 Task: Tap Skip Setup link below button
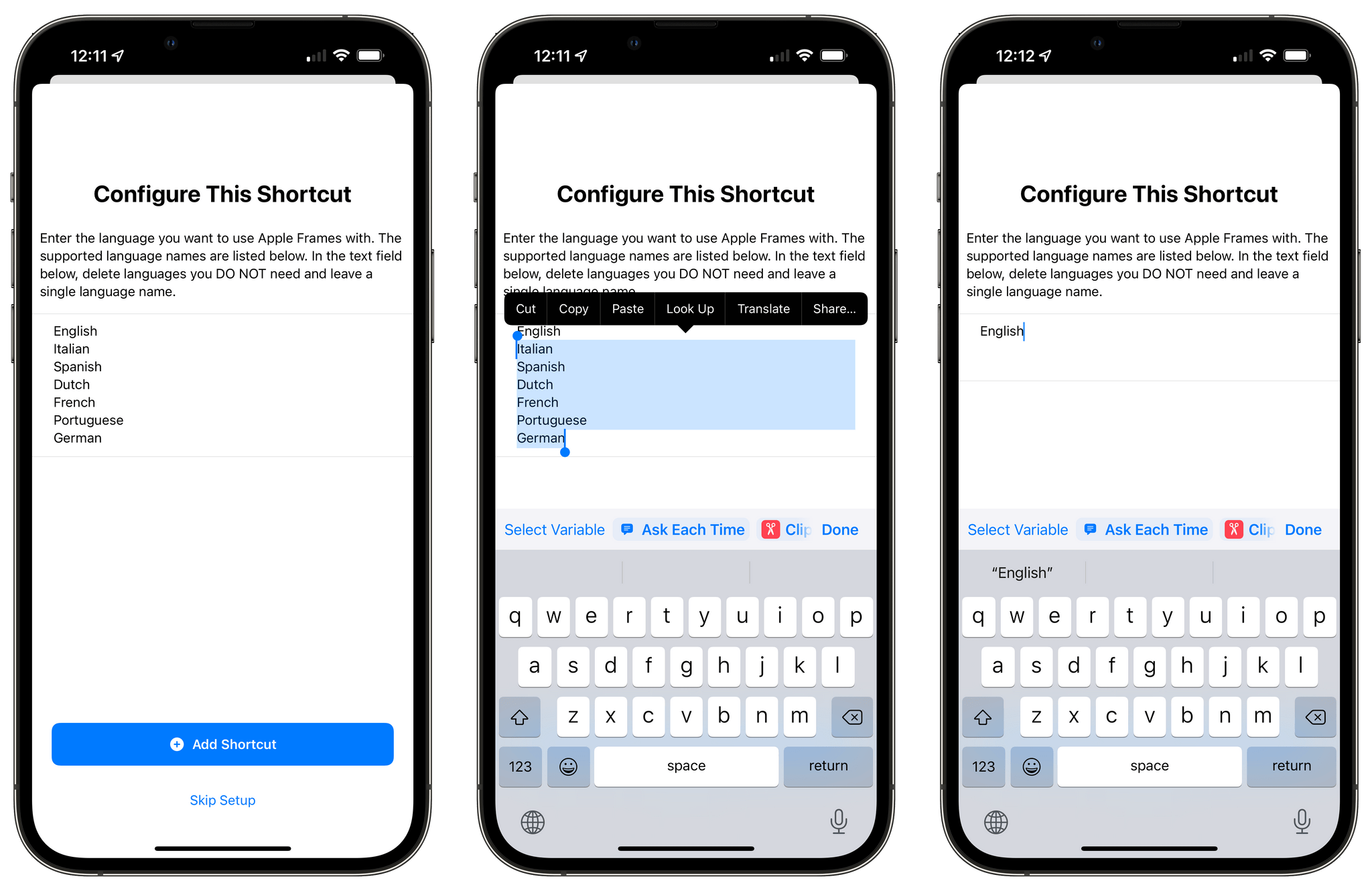pos(223,799)
